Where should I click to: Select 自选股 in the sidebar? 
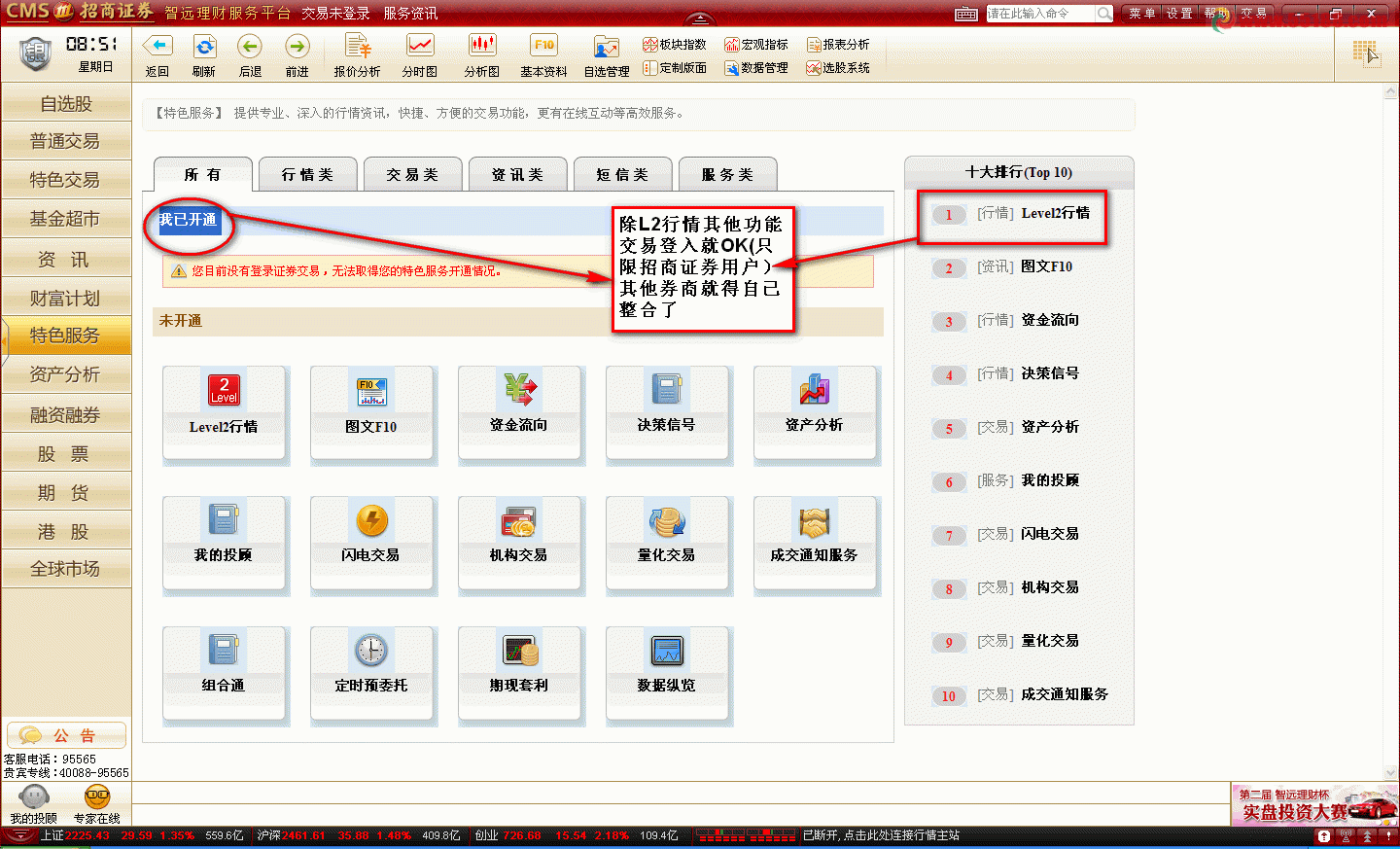[66, 103]
